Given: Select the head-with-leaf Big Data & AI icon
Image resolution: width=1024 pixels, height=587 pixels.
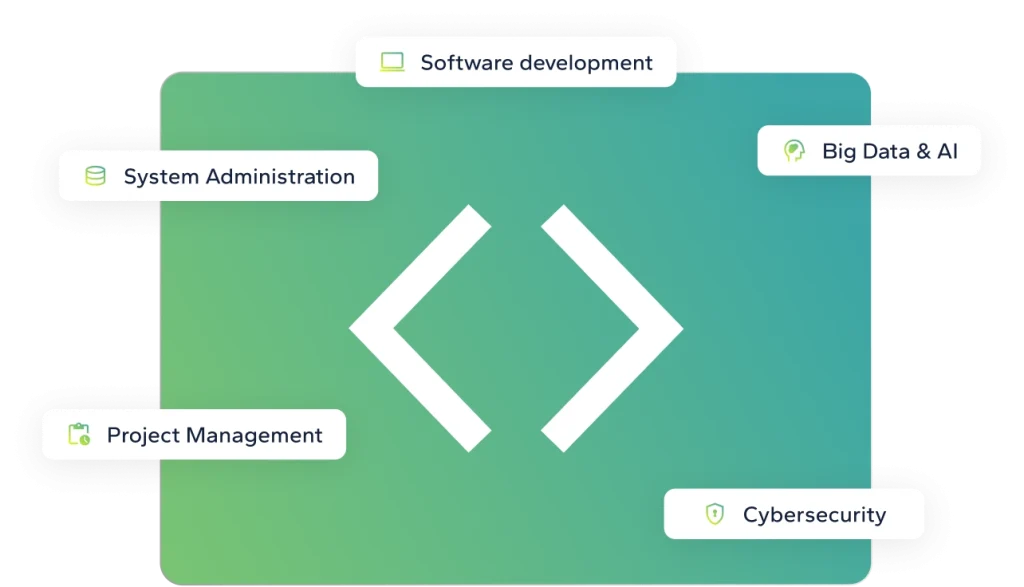Looking at the screenshot, I should pyautogui.click(x=794, y=151).
